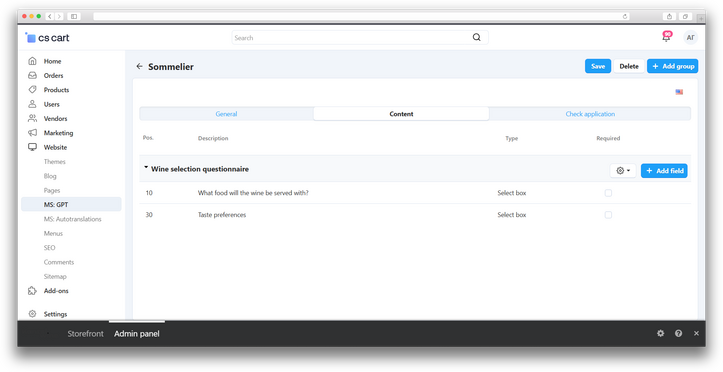Click the Save button

click(598, 66)
